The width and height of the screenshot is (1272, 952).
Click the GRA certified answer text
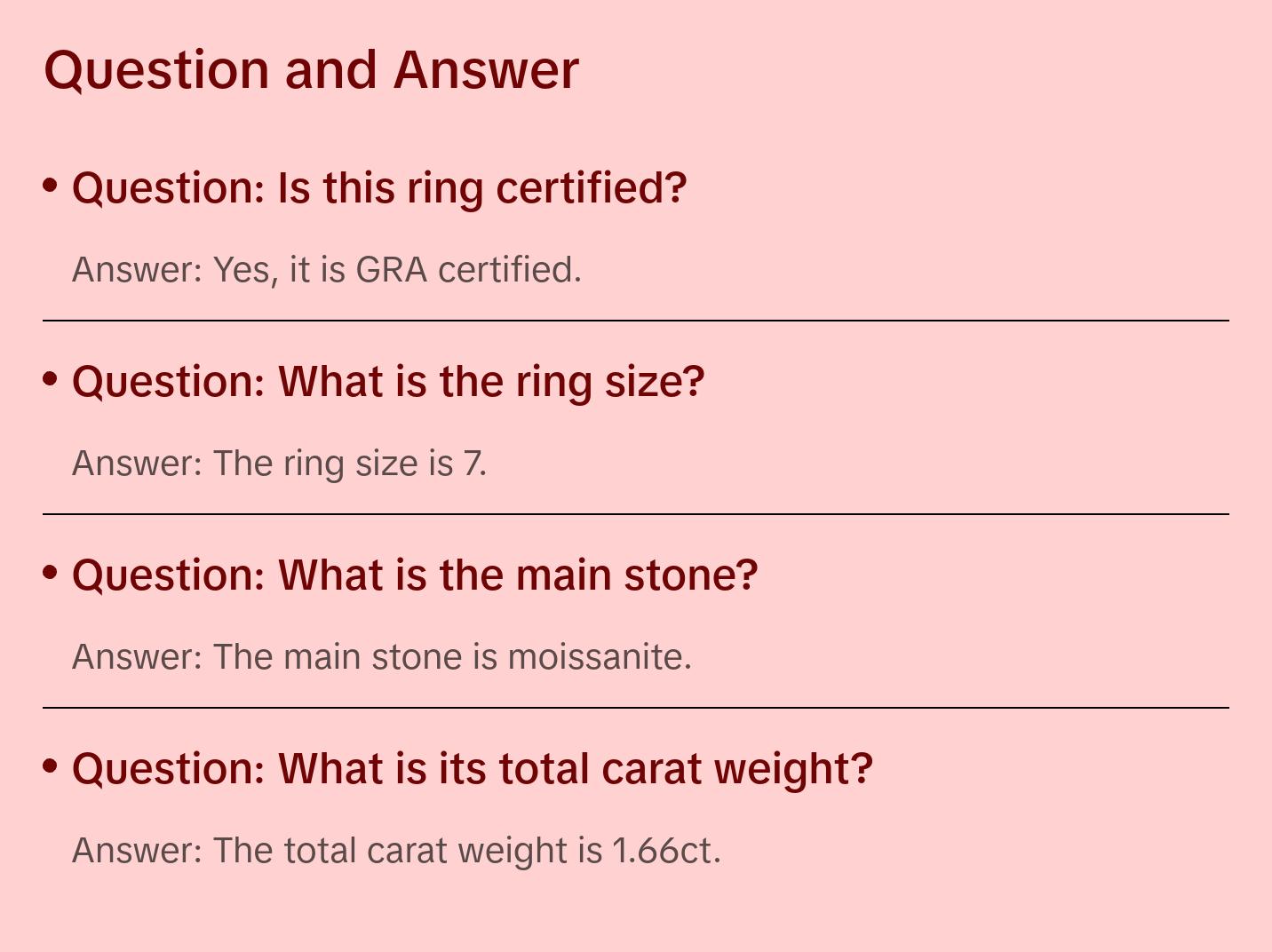point(327,270)
